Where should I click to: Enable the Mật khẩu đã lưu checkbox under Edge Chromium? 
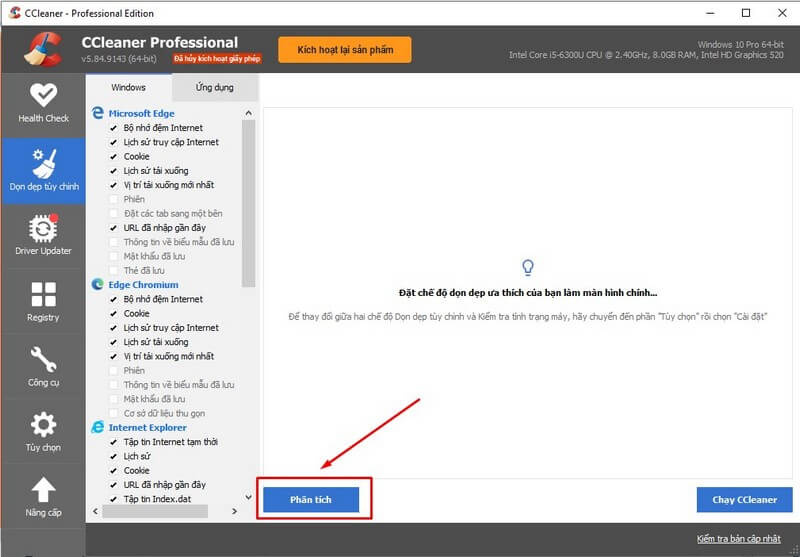(113, 399)
